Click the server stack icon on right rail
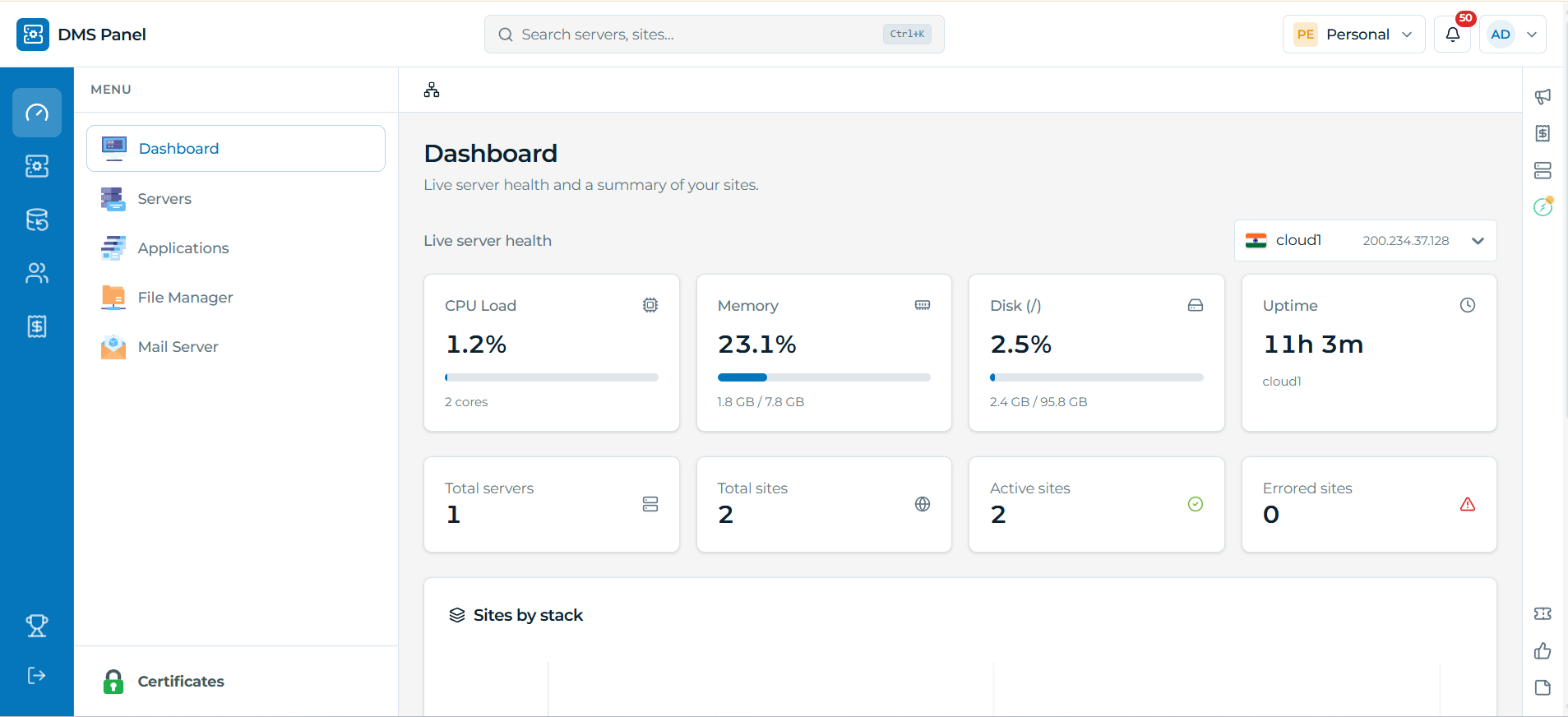 click(1543, 170)
